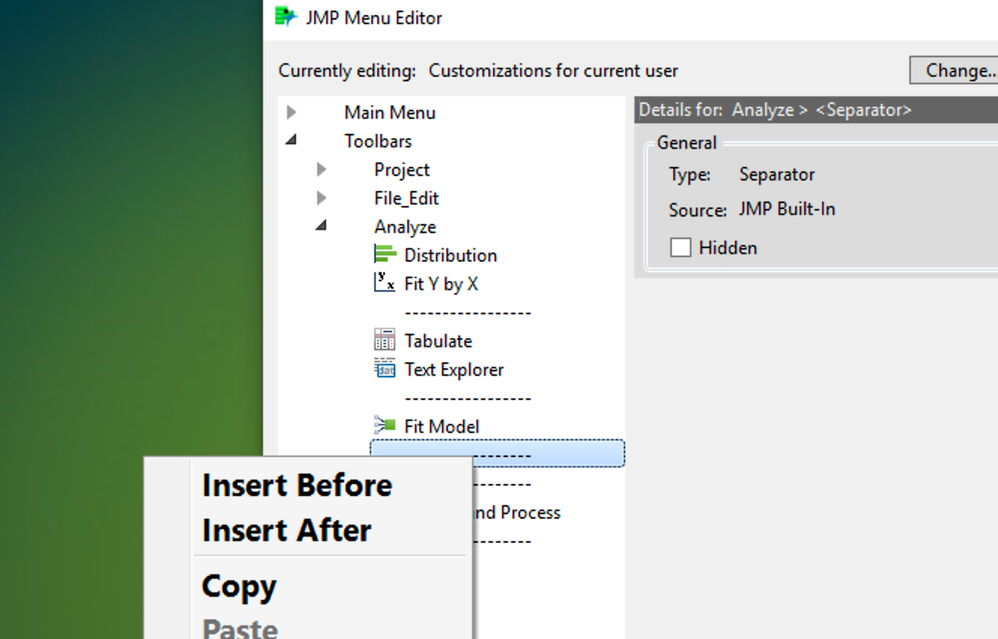
Task: Select the File_Edit tree label
Action: pos(406,199)
